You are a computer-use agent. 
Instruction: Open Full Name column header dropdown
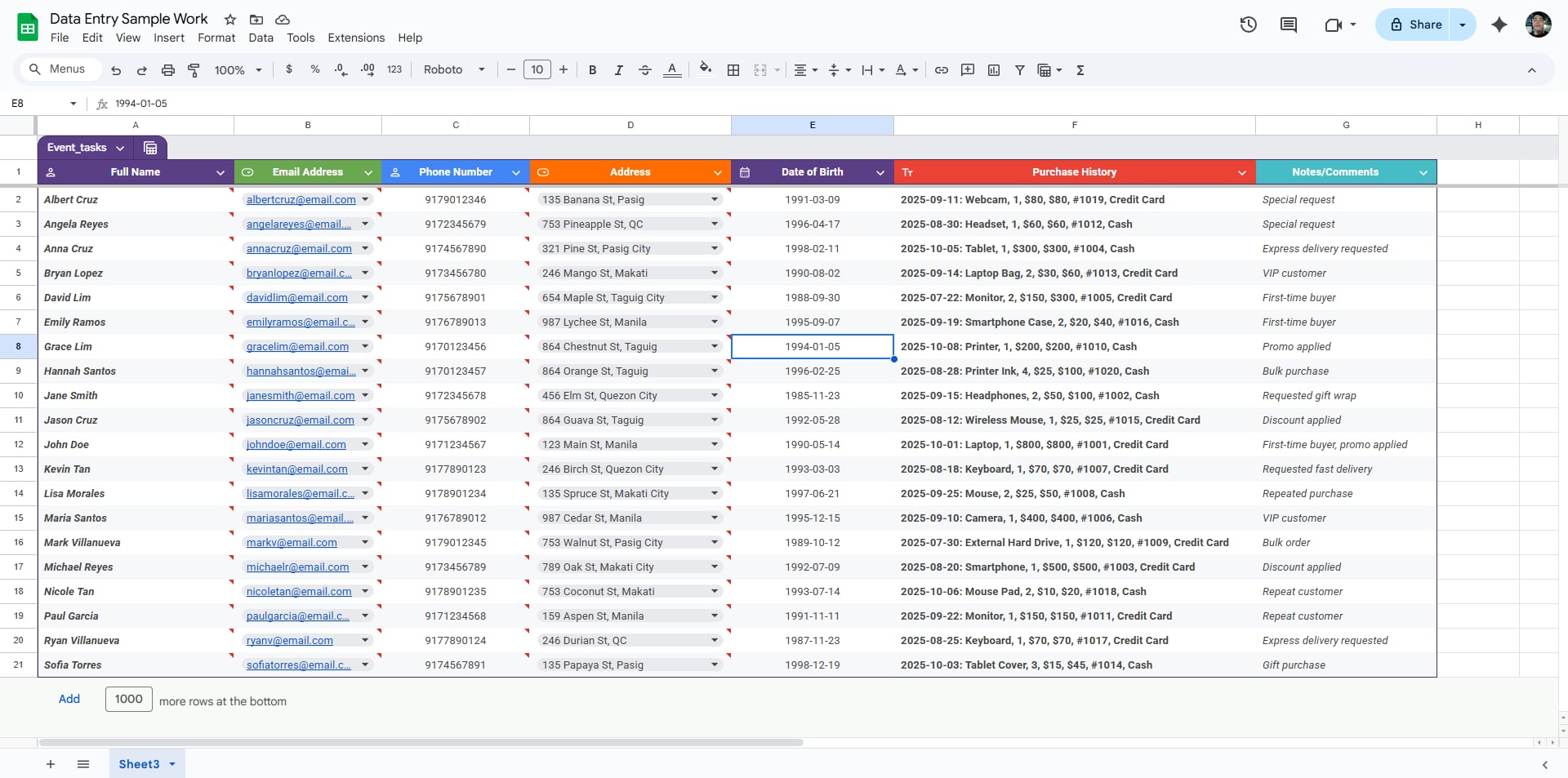tap(220, 172)
